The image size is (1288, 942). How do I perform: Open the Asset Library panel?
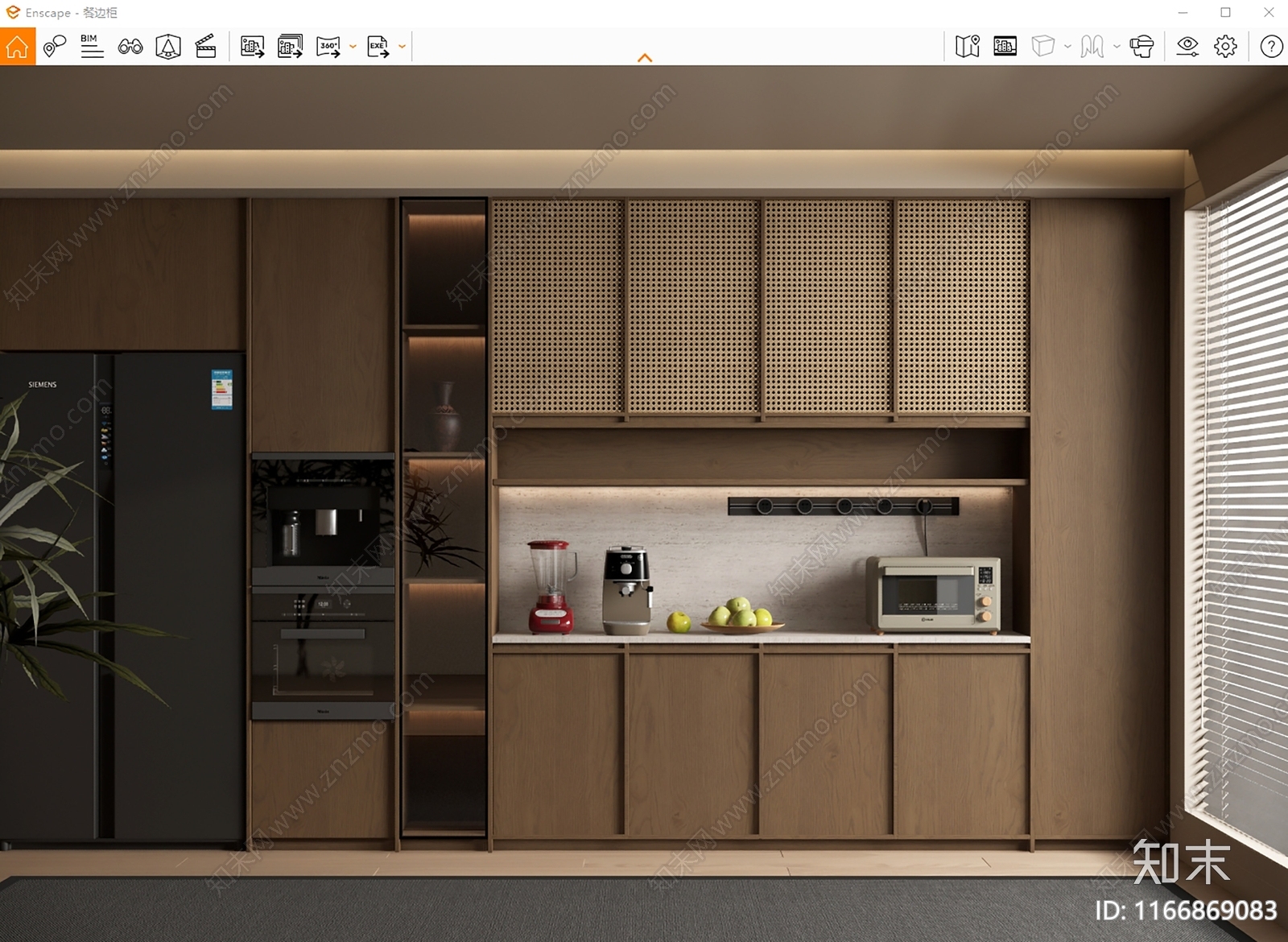point(1005,47)
